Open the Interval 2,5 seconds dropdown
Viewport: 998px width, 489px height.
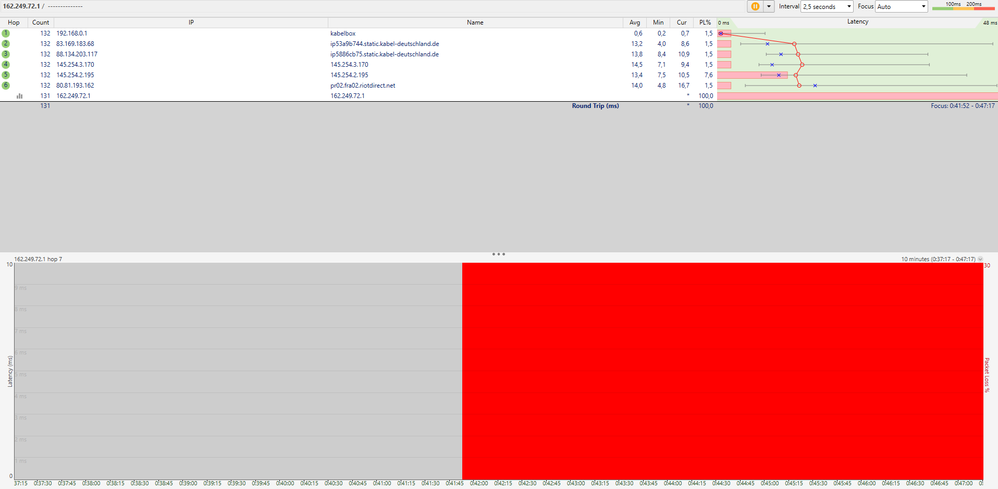pos(826,6)
